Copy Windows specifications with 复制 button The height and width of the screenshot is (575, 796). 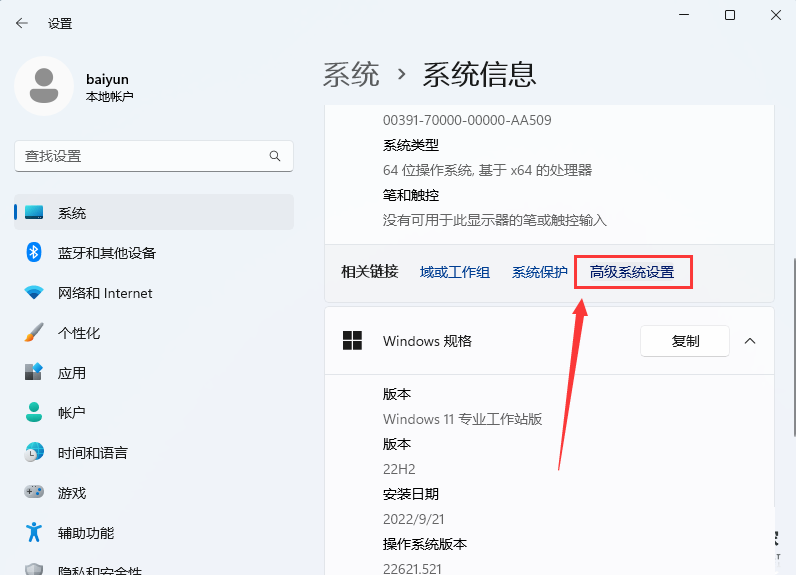point(685,341)
